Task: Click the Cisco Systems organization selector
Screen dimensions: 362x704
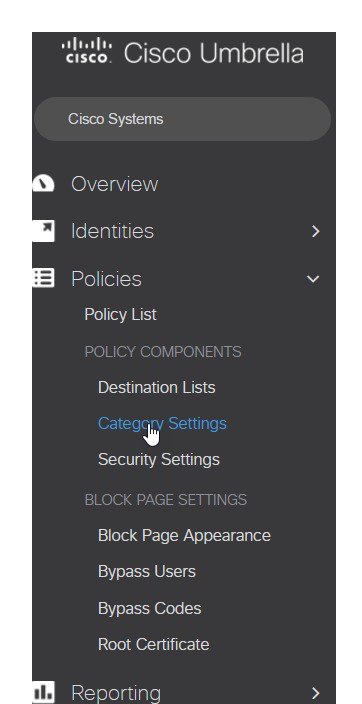Action: [182, 119]
